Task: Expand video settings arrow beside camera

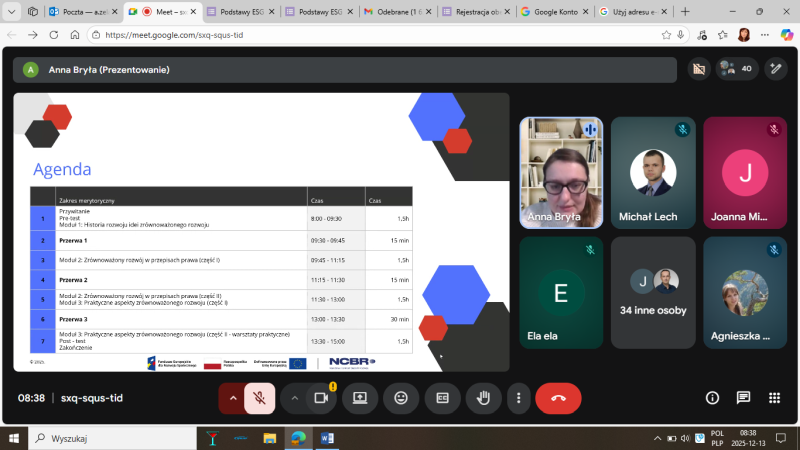Action: click(295, 398)
